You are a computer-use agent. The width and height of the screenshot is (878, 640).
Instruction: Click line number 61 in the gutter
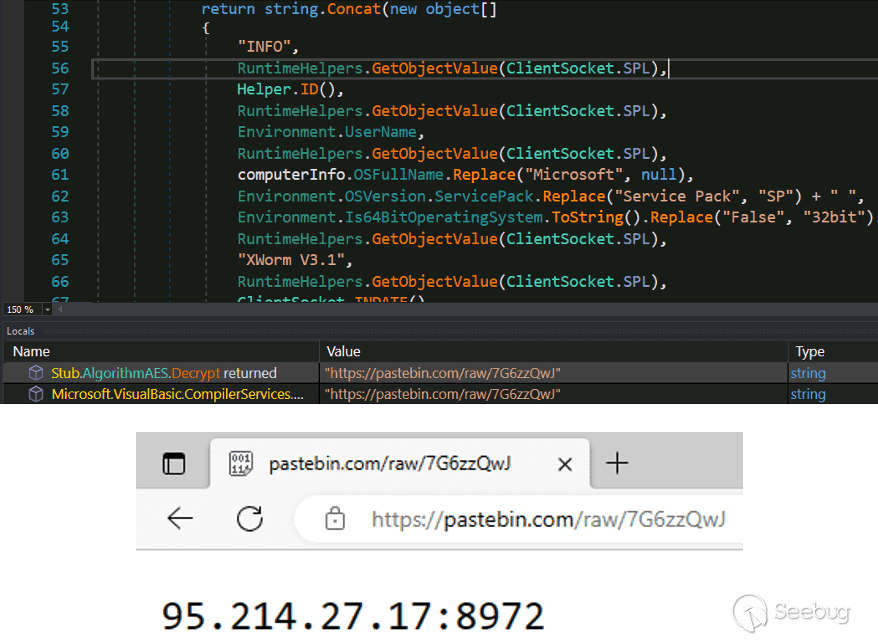click(x=60, y=175)
